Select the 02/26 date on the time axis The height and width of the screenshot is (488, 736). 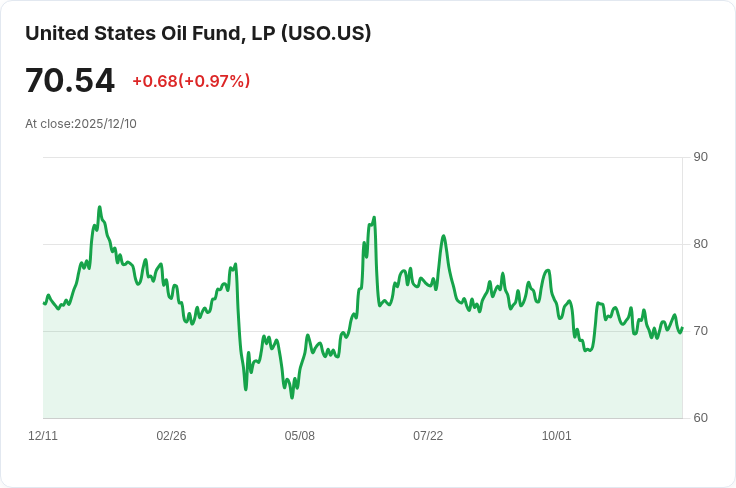171,436
